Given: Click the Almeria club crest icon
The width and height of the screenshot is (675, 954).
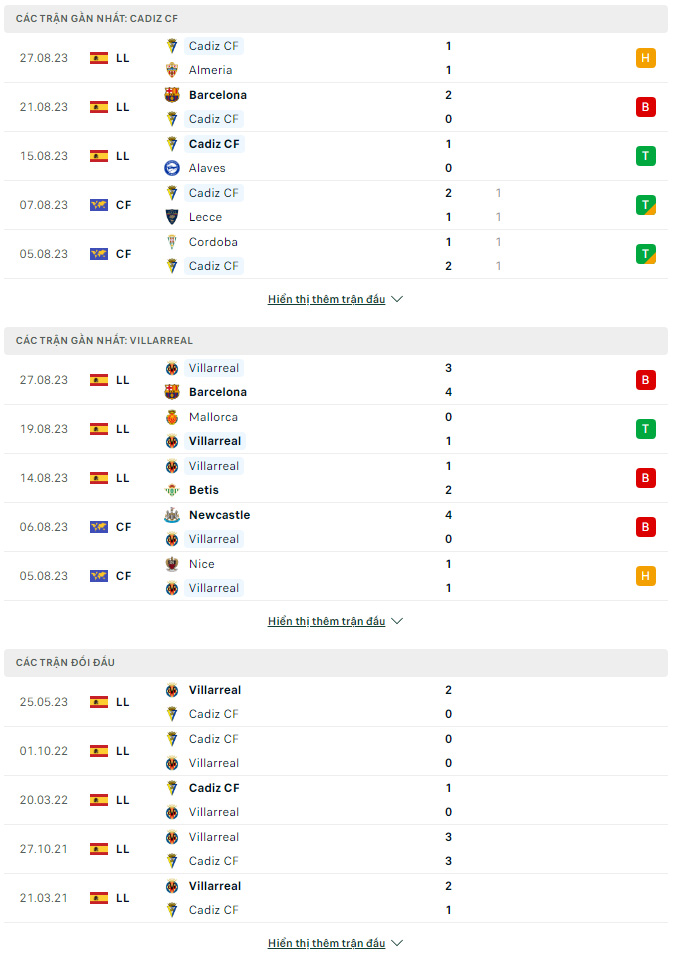Looking at the screenshot, I should tap(172, 70).
